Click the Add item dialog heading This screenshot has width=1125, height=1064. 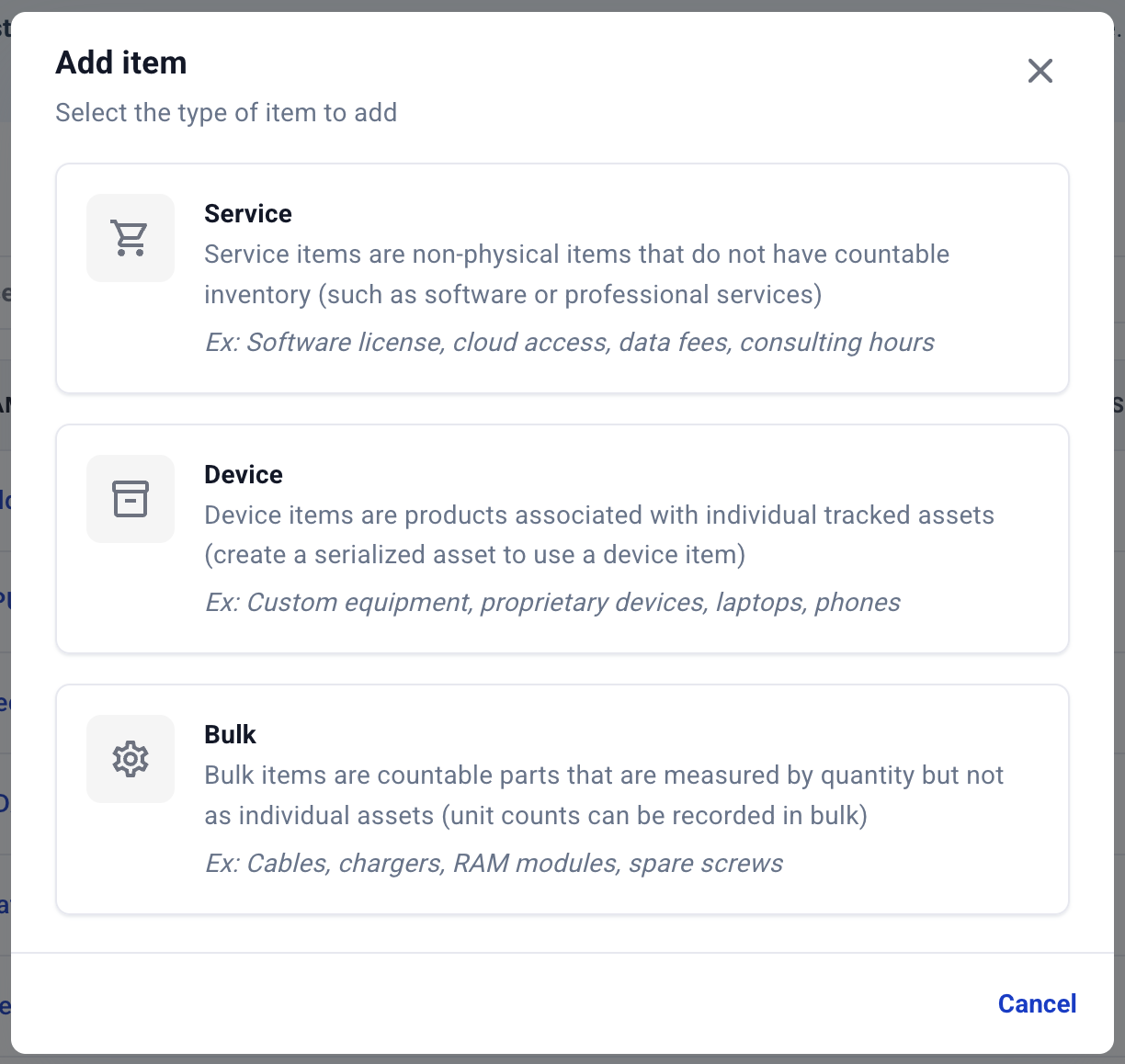(121, 62)
